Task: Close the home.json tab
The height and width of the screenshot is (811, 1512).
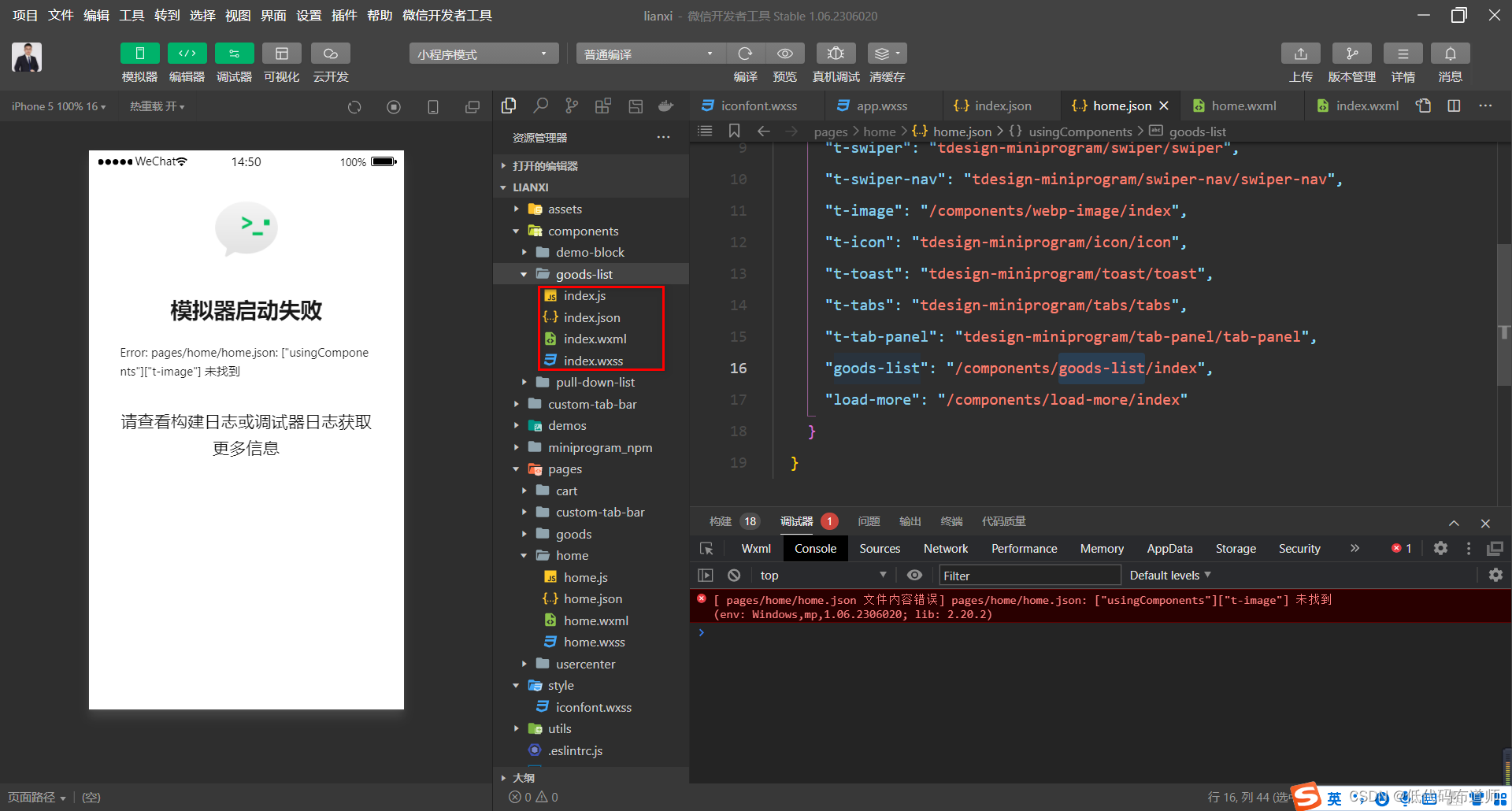Action: (1164, 106)
